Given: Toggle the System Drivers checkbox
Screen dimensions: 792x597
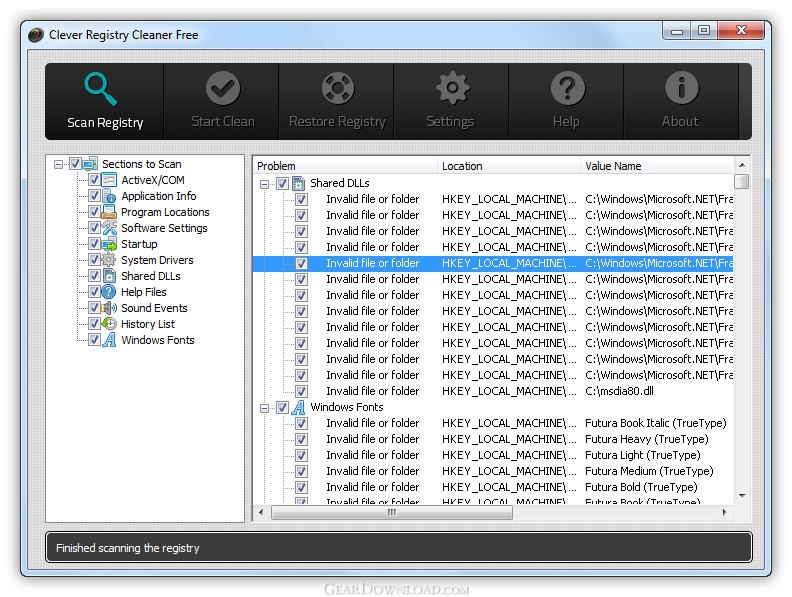Looking at the screenshot, I should (x=94, y=260).
